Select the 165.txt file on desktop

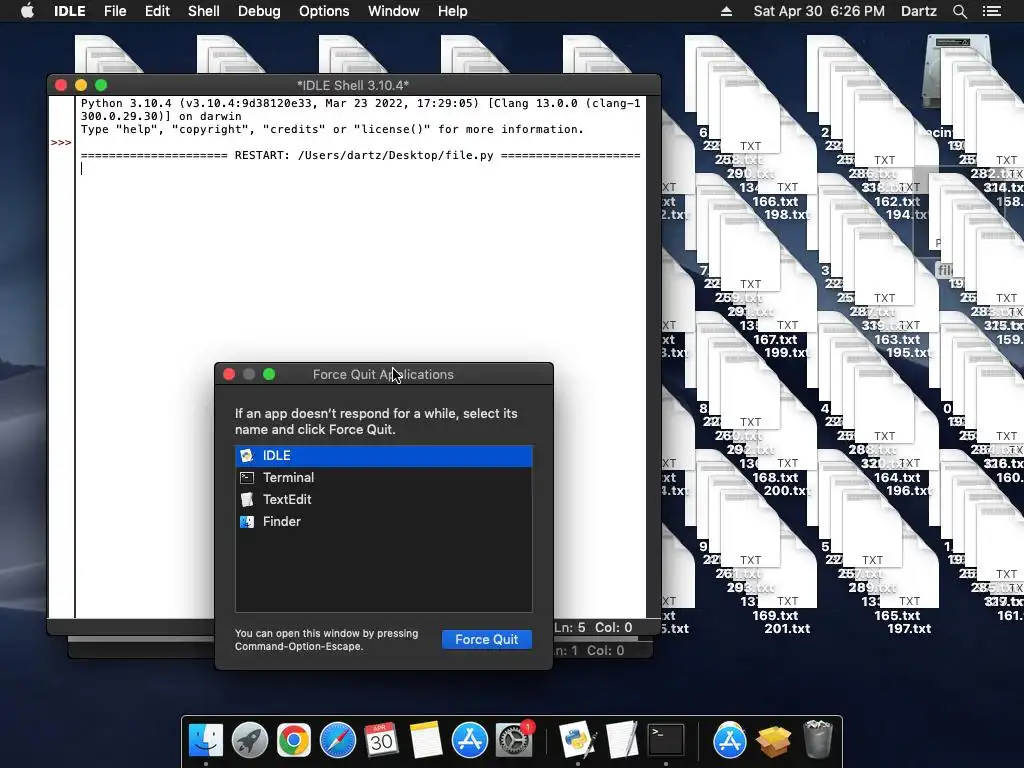coord(897,615)
